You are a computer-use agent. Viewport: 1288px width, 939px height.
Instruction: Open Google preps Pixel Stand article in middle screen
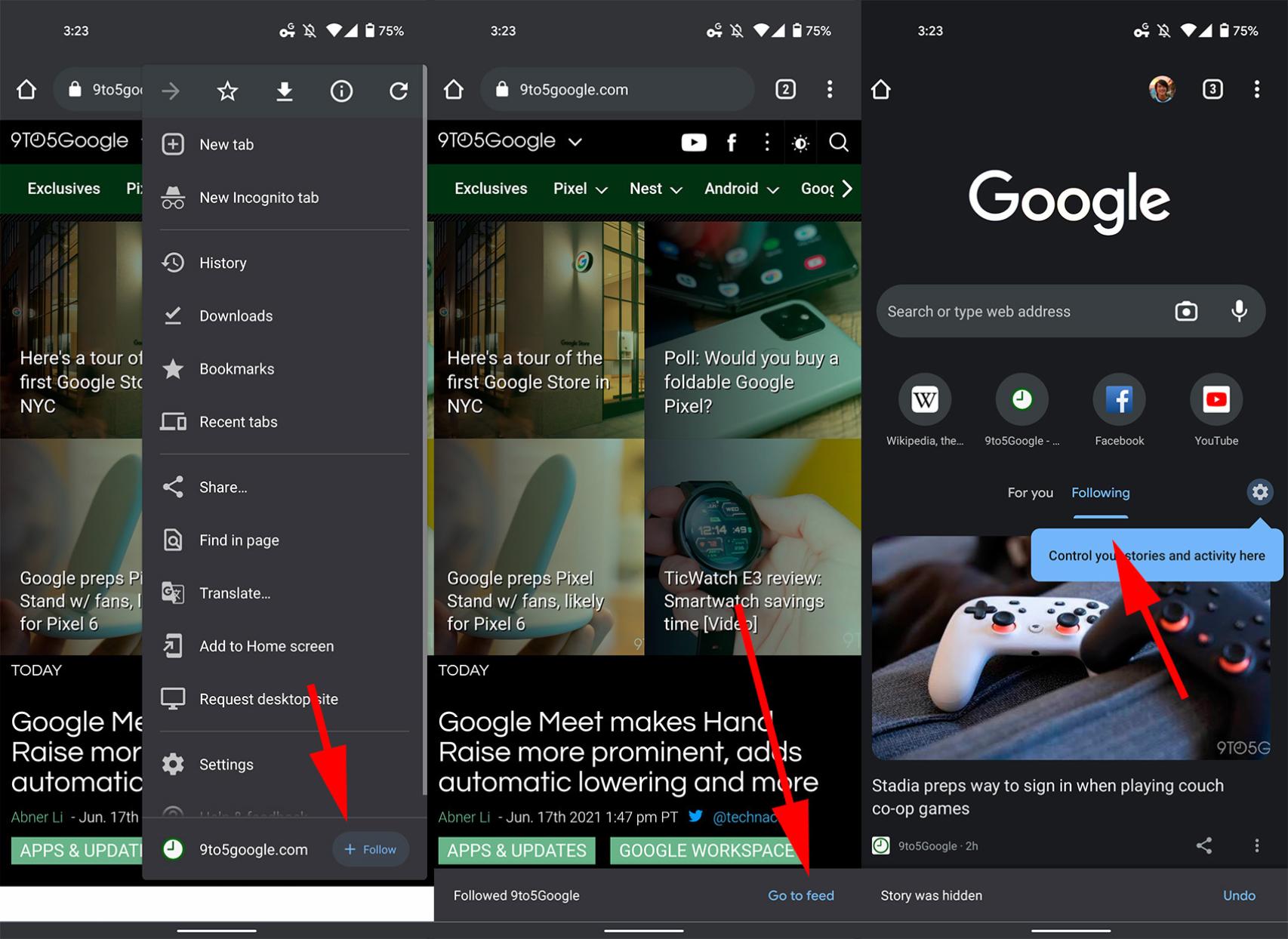tap(538, 547)
